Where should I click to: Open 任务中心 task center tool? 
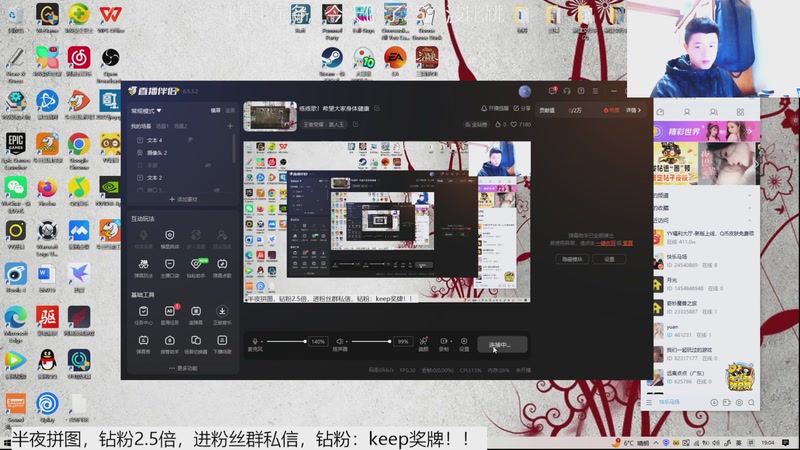(143, 314)
